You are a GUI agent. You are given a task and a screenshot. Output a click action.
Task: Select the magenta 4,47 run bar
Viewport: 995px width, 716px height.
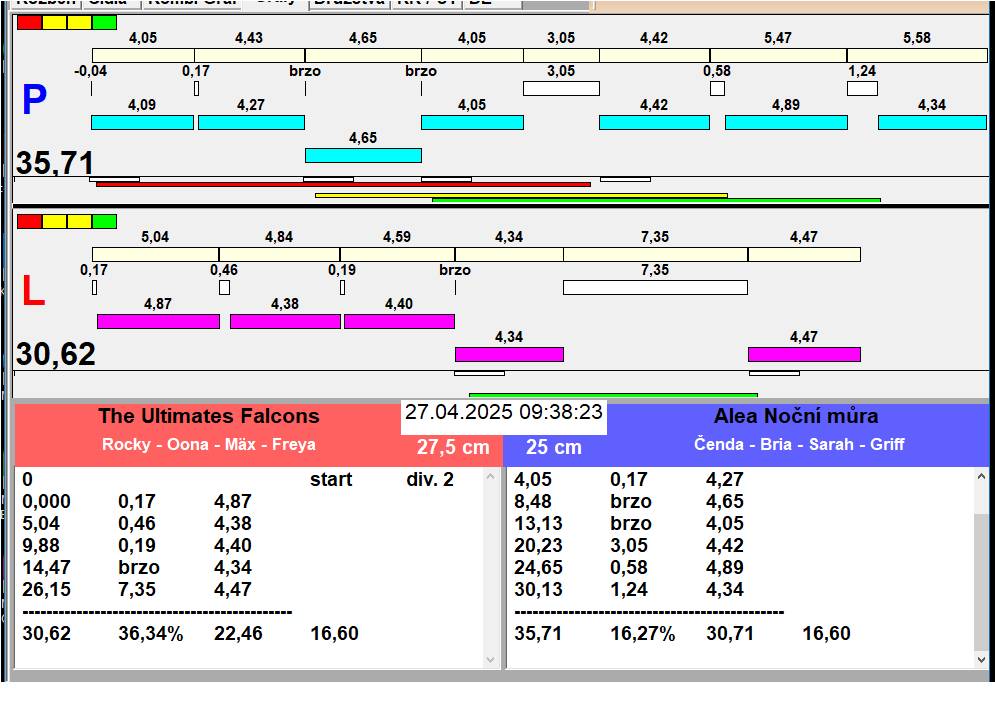[x=804, y=354]
